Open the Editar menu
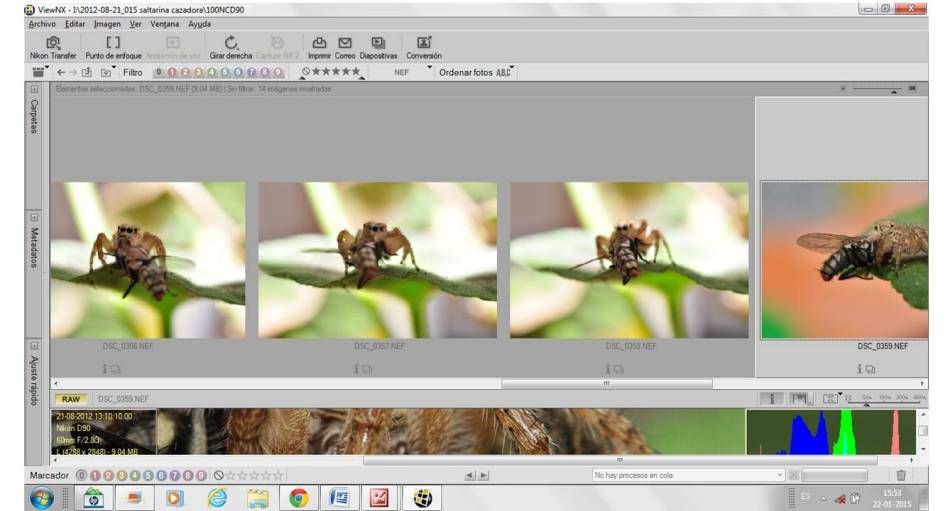The width and height of the screenshot is (950, 511). [75, 24]
